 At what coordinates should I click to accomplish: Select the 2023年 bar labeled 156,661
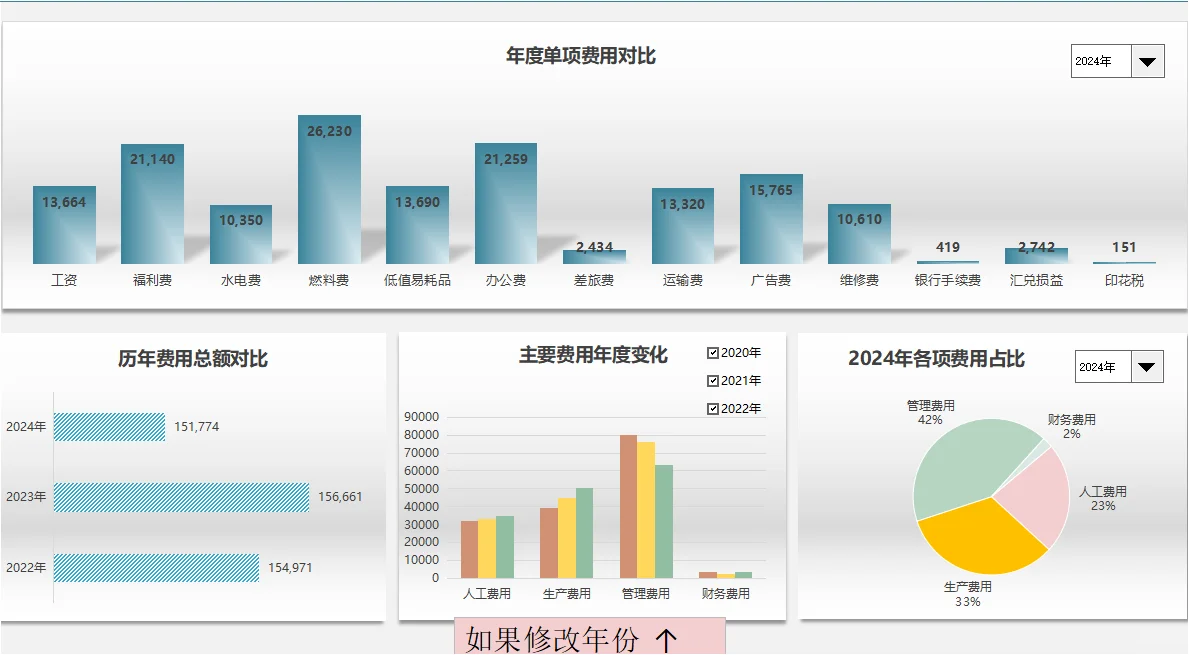pyautogui.click(x=185, y=495)
